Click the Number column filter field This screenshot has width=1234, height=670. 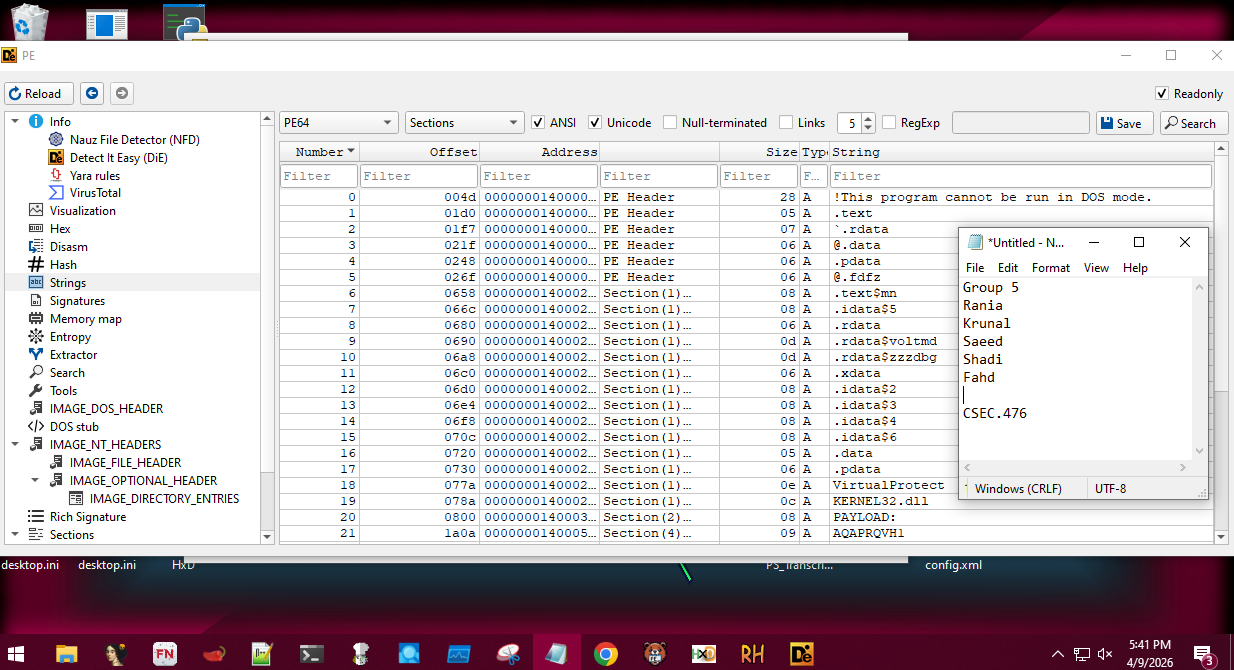click(x=319, y=176)
